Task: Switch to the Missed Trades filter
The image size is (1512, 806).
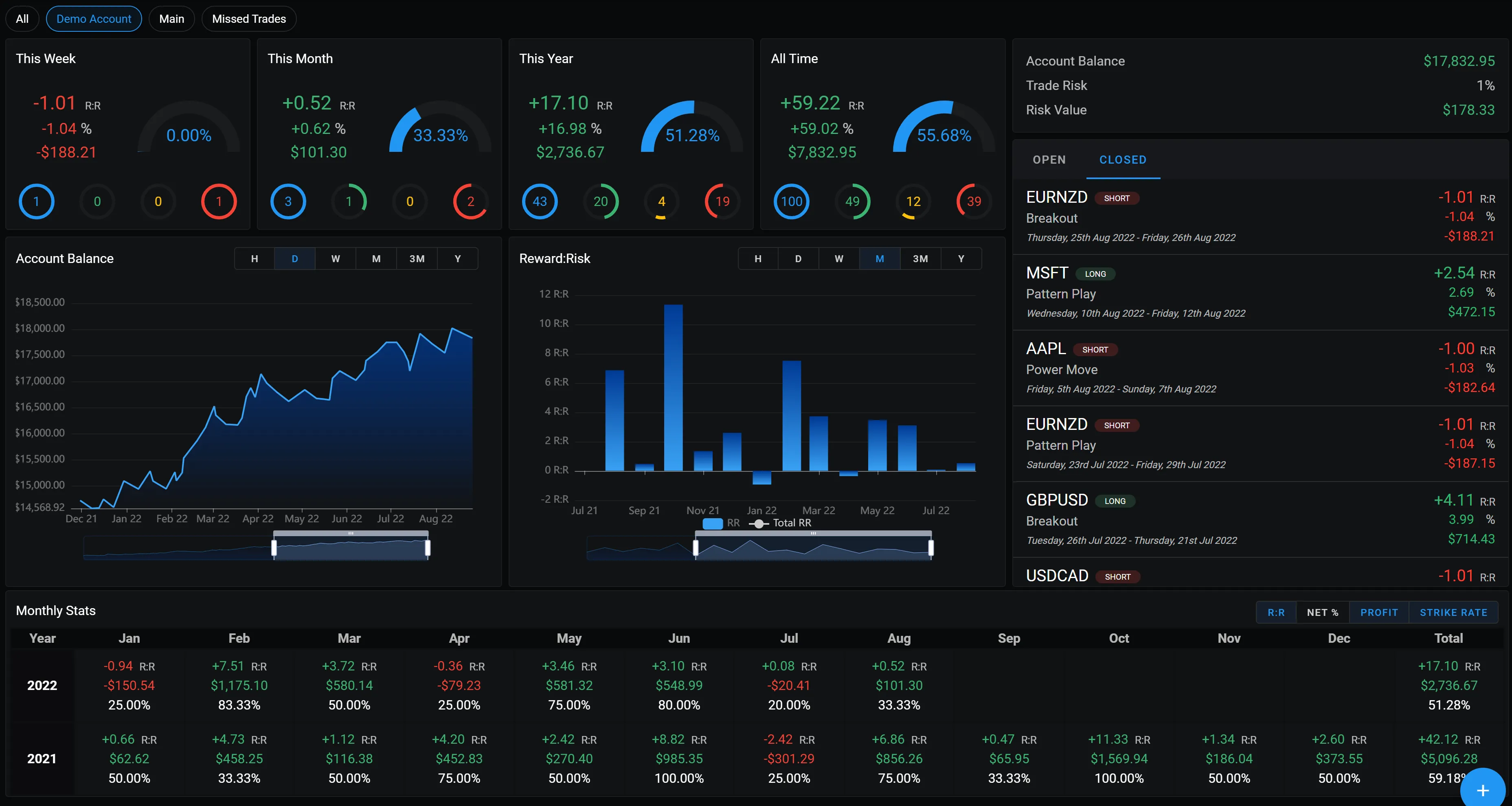Action: [x=248, y=18]
